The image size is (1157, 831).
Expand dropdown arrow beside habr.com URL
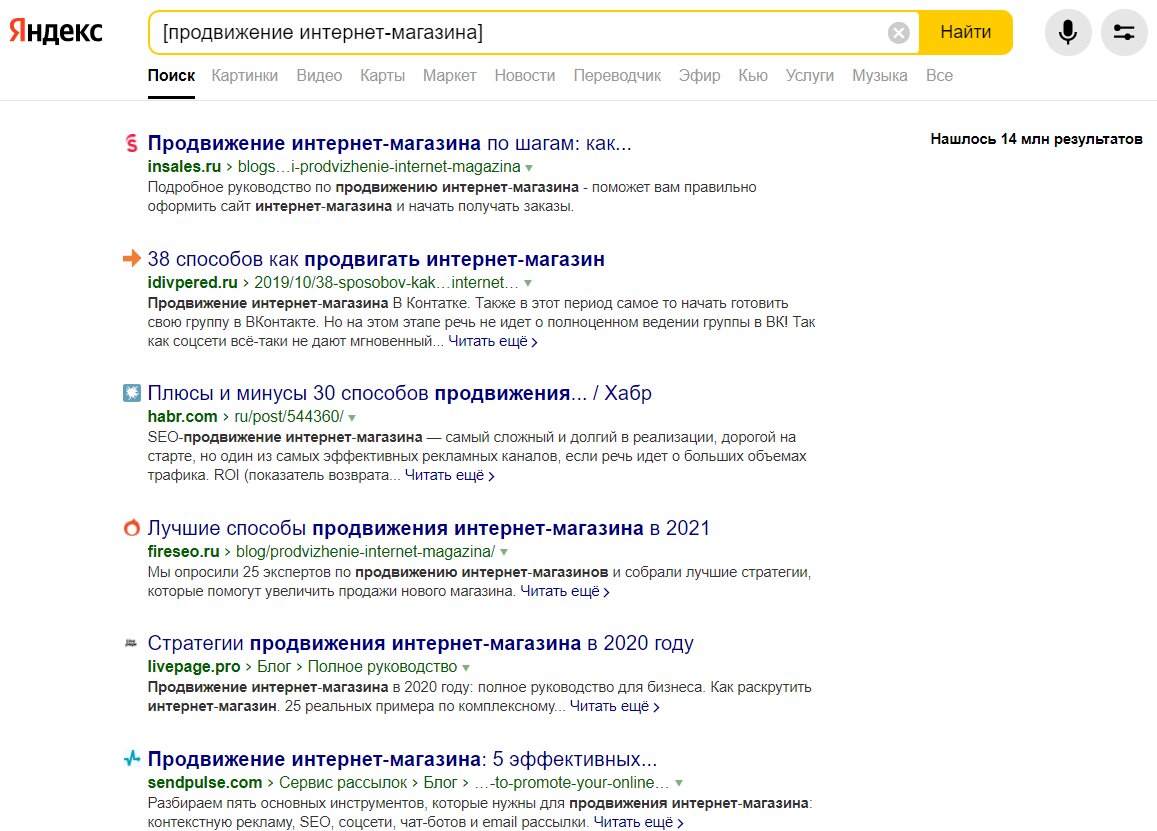pos(352,418)
